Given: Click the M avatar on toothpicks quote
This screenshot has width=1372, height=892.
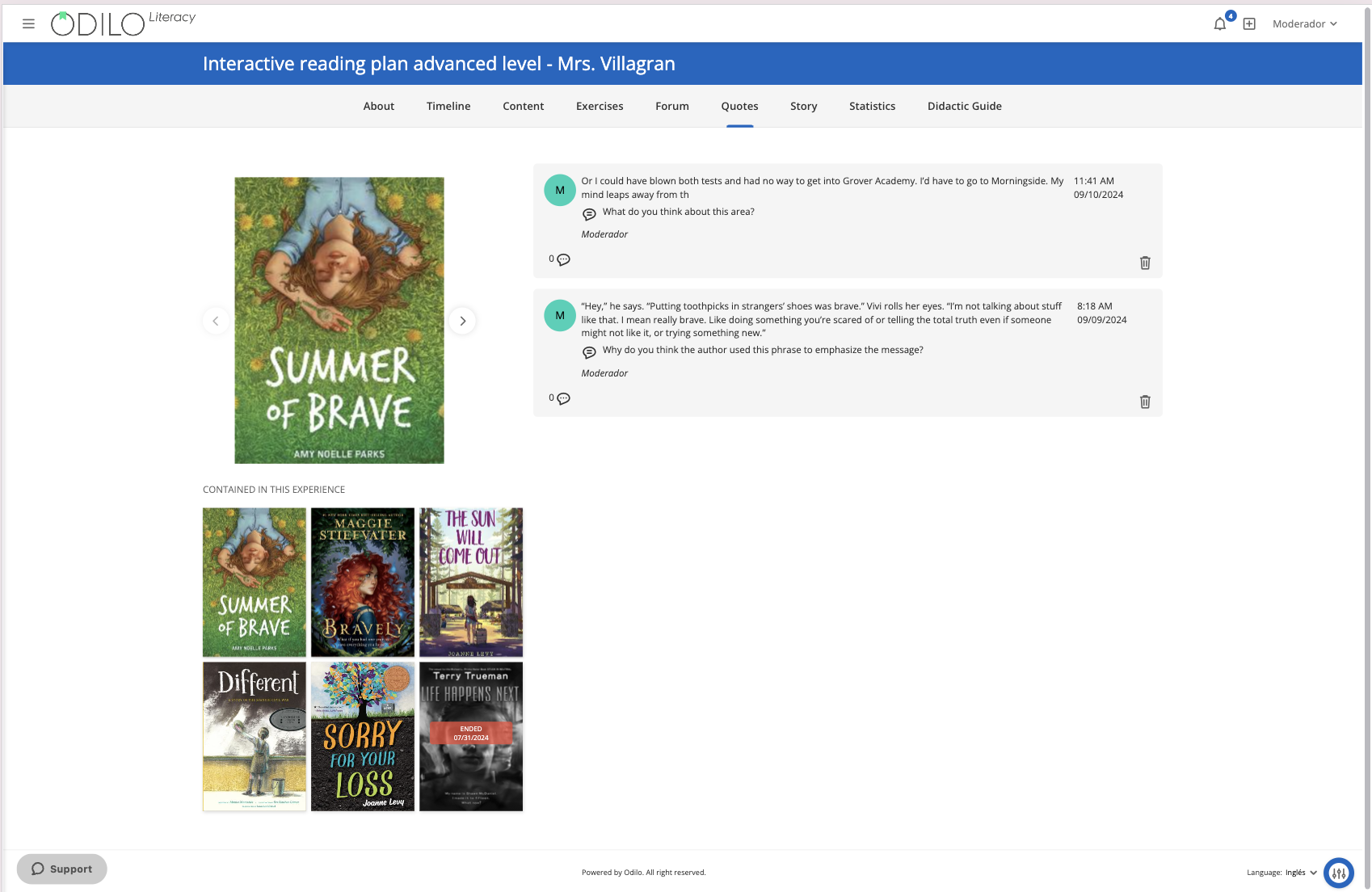Looking at the screenshot, I should pyautogui.click(x=560, y=315).
